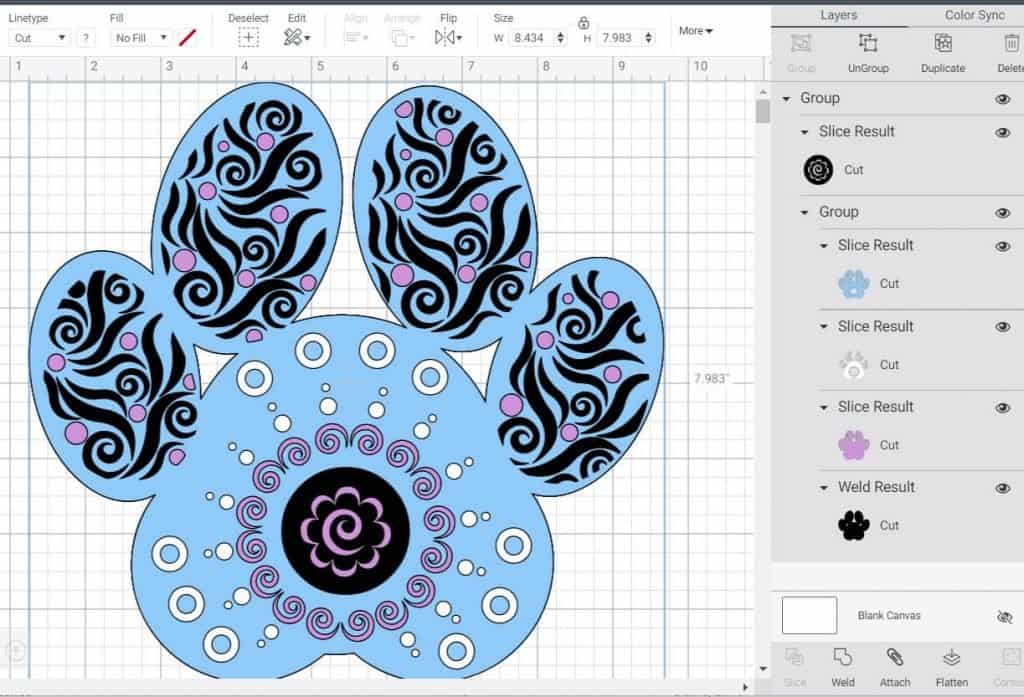Image resolution: width=1024 pixels, height=697 pixels.
Task: Click the Blank Canvas white color swatch
Action: pos(809,615)
